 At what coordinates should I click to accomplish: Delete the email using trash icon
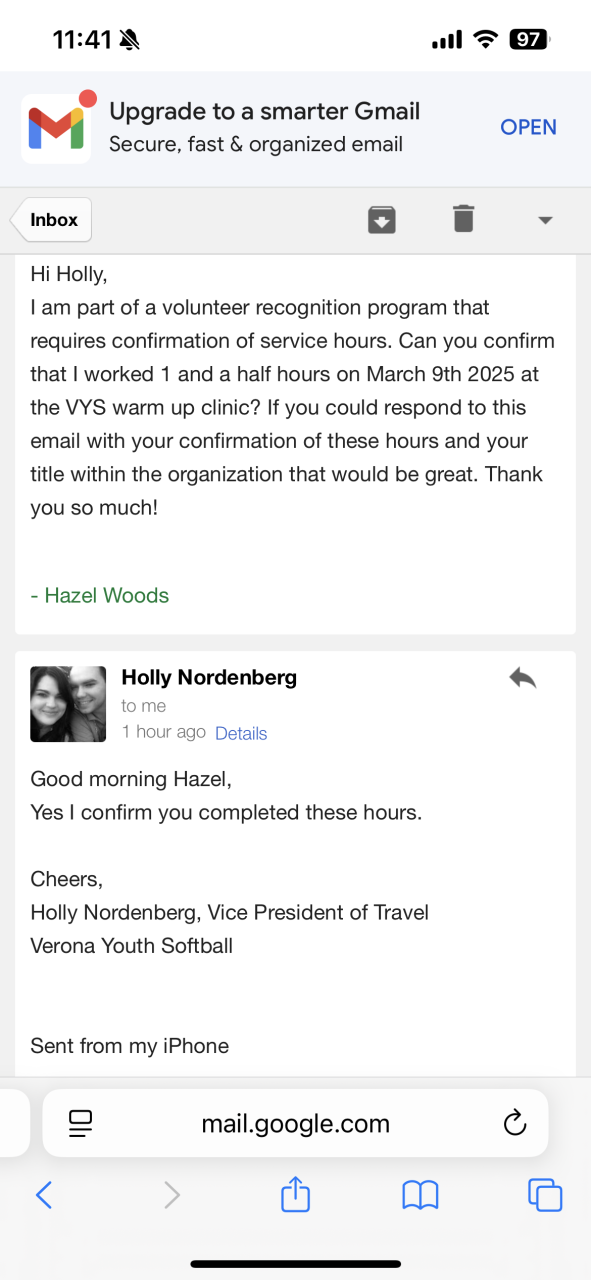[x=463, y=218]
